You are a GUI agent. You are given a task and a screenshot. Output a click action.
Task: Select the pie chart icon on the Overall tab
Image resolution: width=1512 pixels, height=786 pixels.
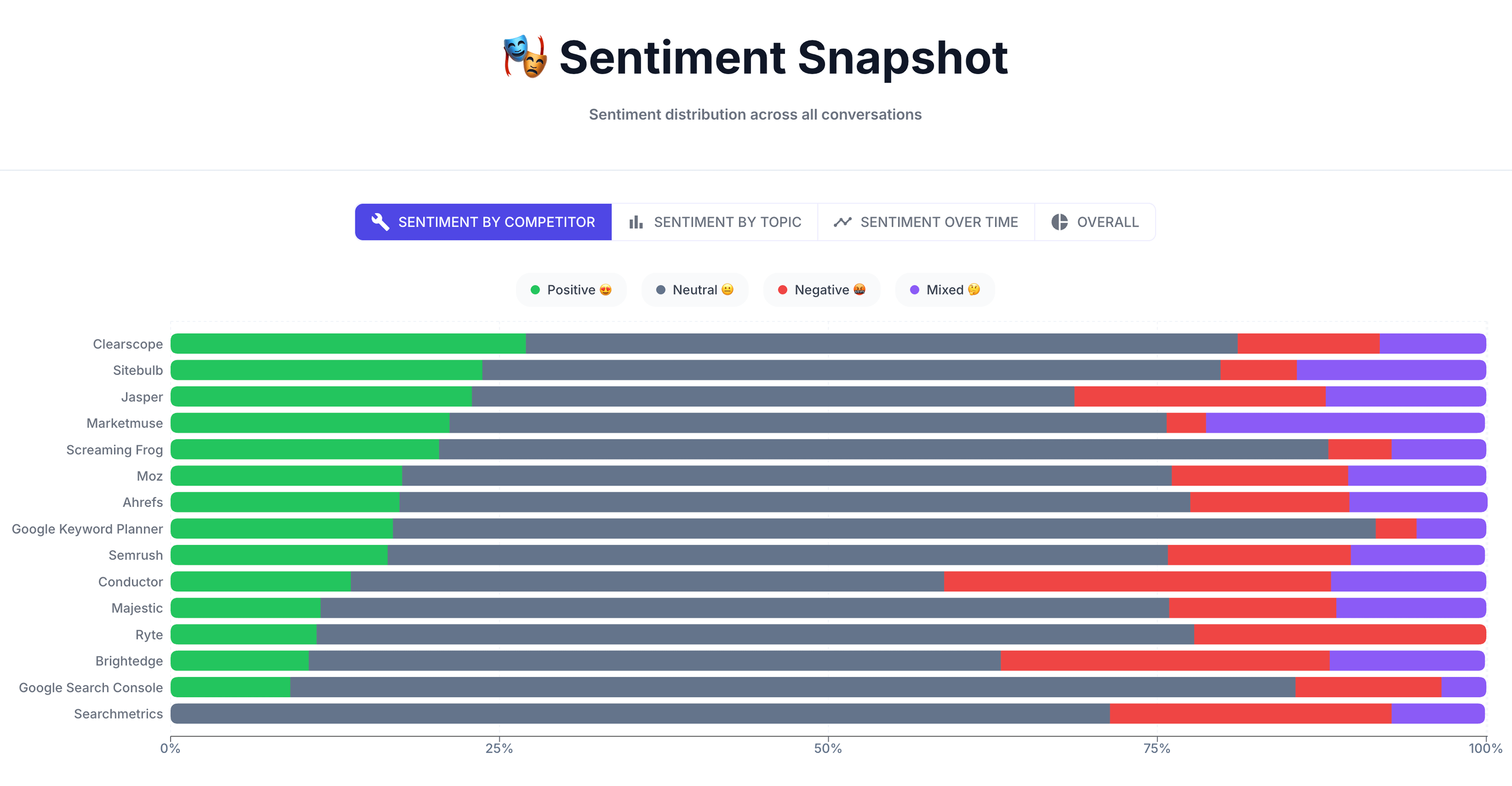(x=1060, y=222)
